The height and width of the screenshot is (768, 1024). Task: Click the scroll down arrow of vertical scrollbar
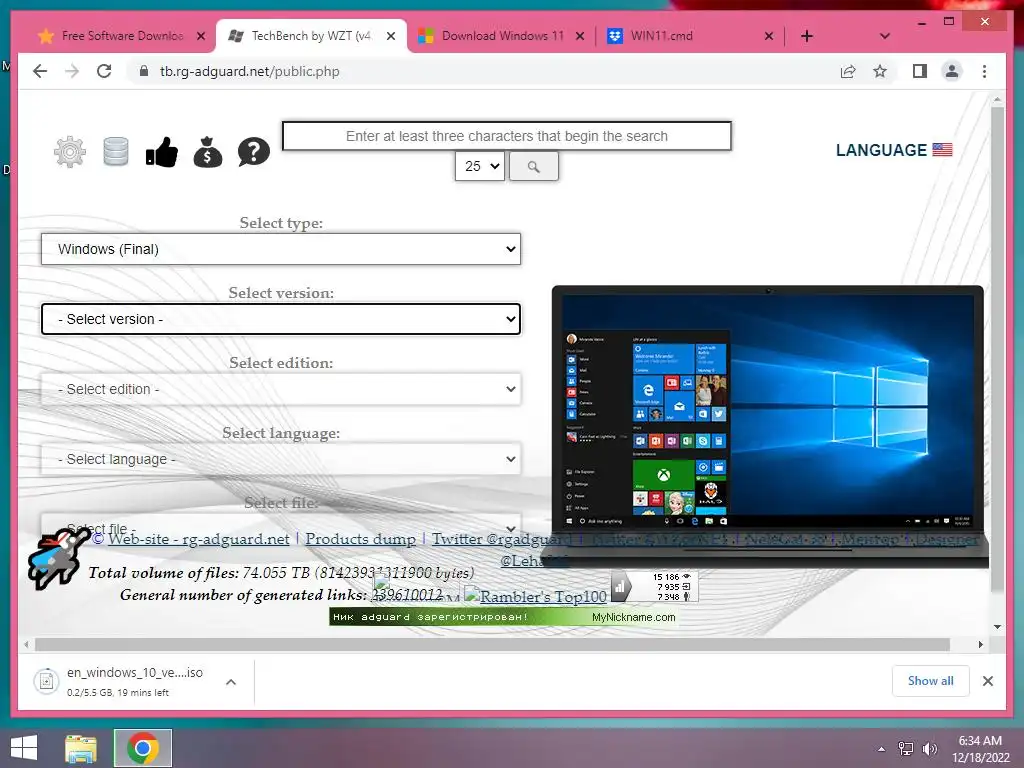tap(997, 627)
